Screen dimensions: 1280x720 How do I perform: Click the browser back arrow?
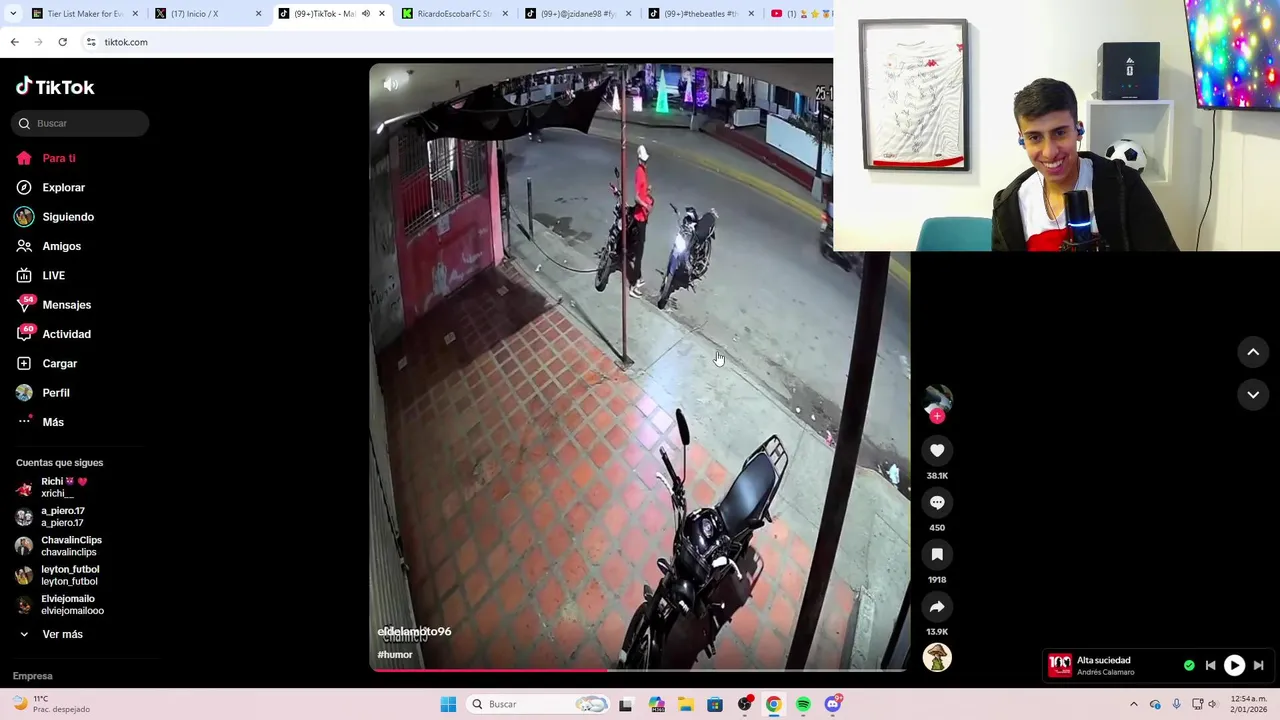coord(14,42)
